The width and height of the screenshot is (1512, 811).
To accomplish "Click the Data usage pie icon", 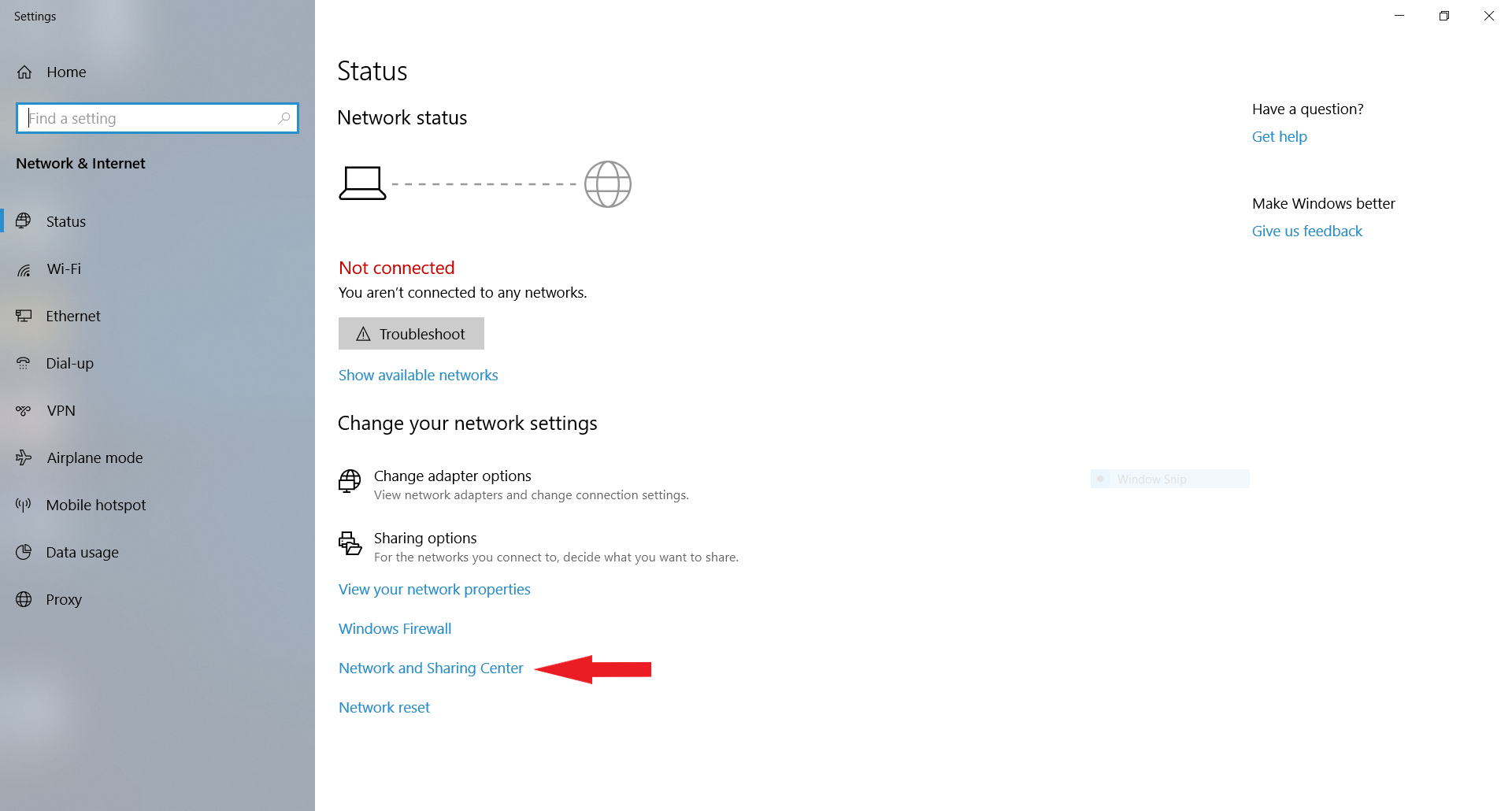I will (x=24, y=552).
